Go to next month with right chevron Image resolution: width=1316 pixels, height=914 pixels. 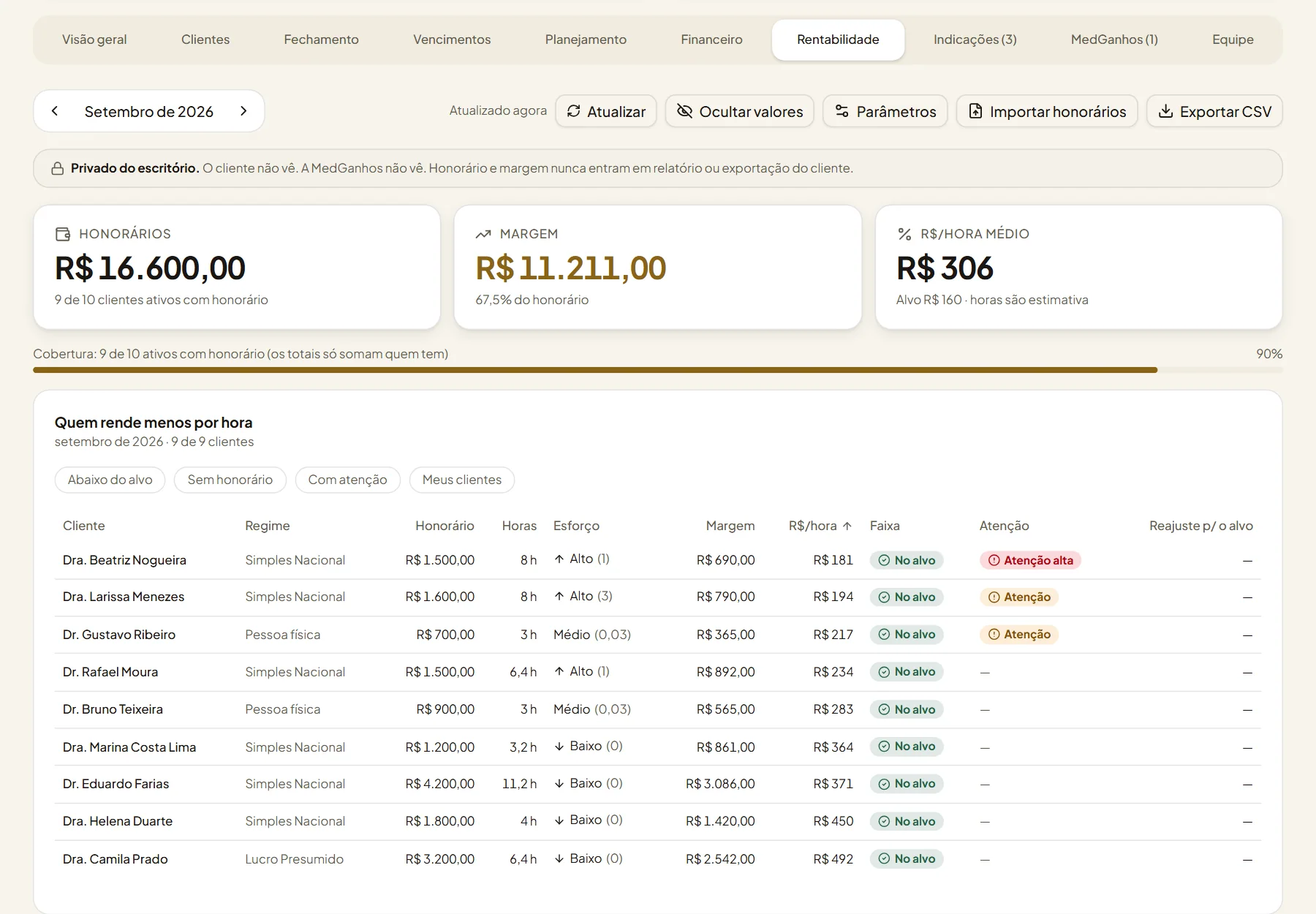click(243, 111)
